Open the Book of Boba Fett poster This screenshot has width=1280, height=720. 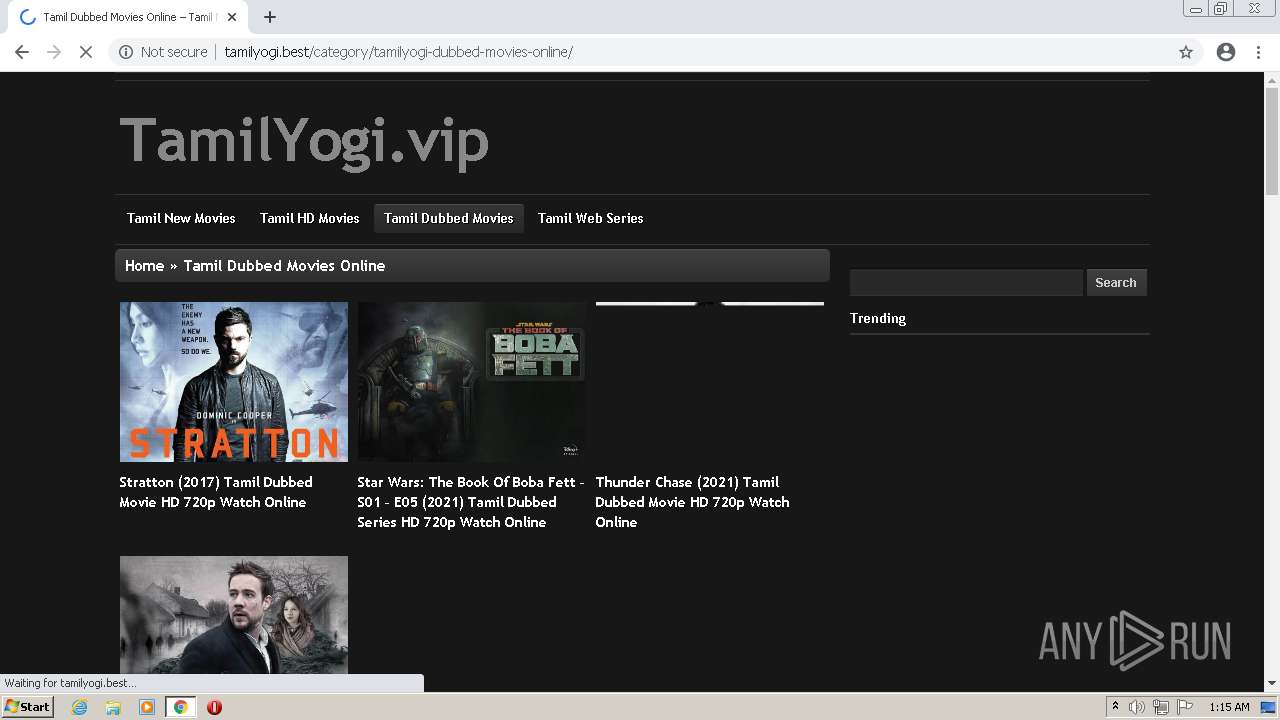pos(472,382)
